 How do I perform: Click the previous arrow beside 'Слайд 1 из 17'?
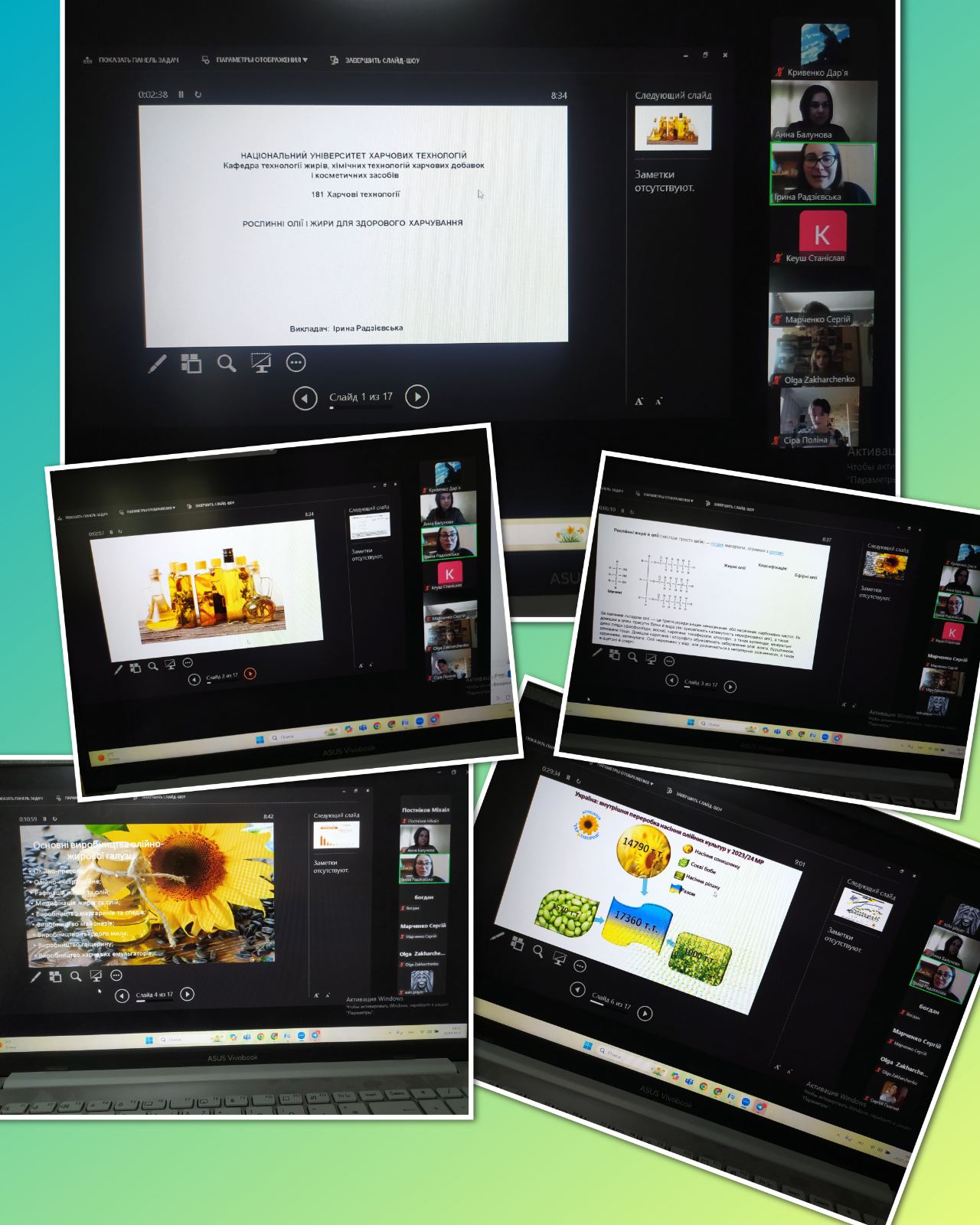[x=305, y=398]
